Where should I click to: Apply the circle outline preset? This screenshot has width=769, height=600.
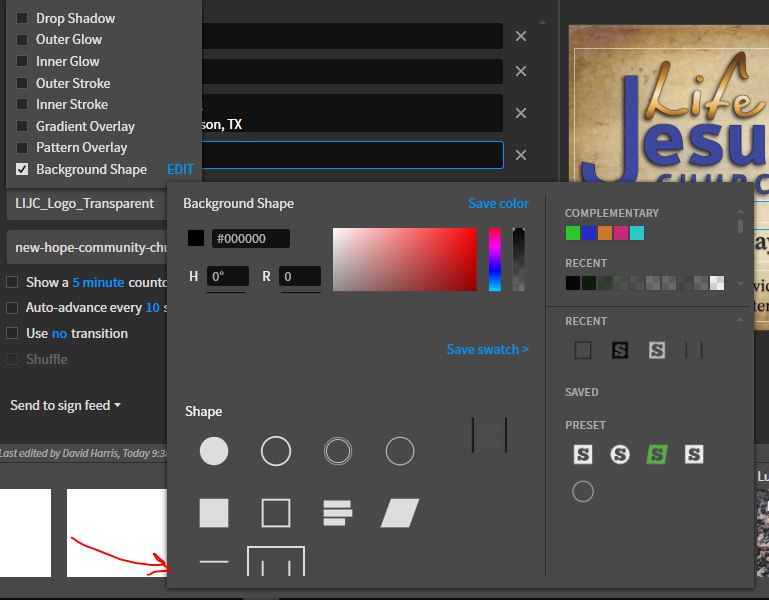click(x=583, y=492)
